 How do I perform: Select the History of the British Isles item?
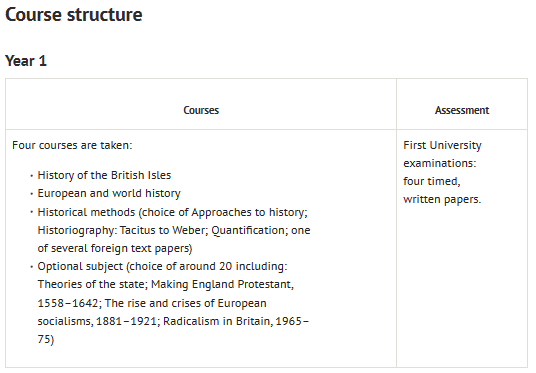coord(104,175)
